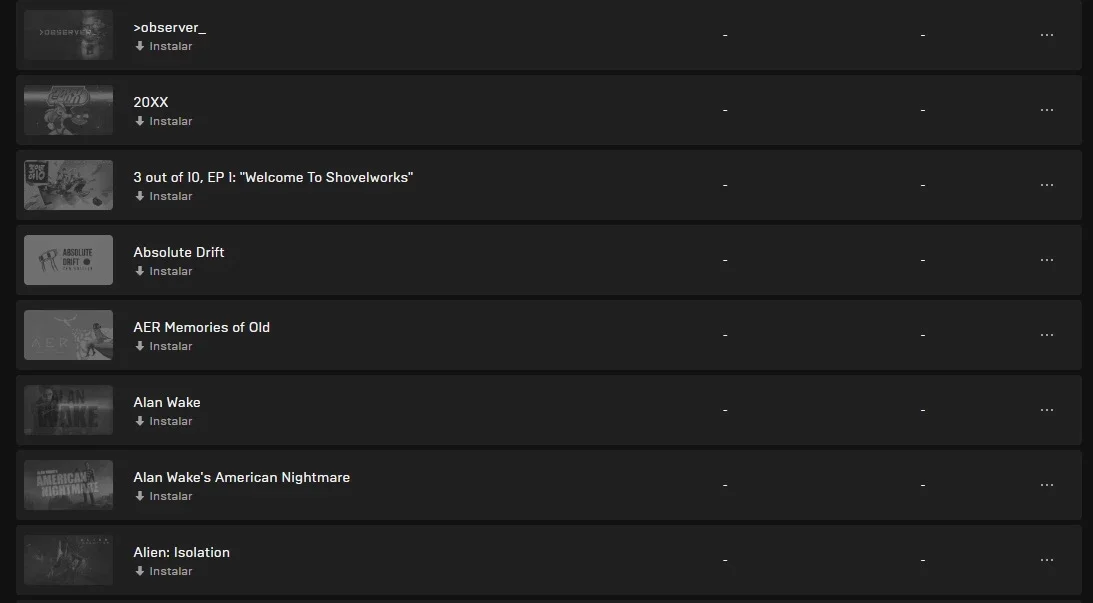Open the three-dot menu for >observer_
The image size is (1093, 603).
point(1046,35)
